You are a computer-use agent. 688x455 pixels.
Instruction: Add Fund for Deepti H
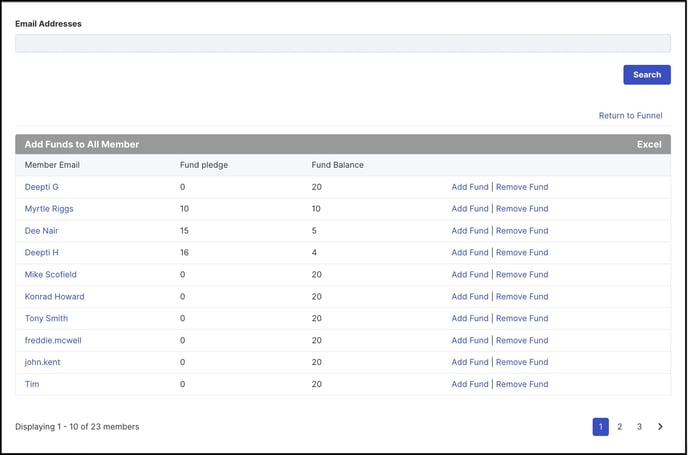point(469,252)
